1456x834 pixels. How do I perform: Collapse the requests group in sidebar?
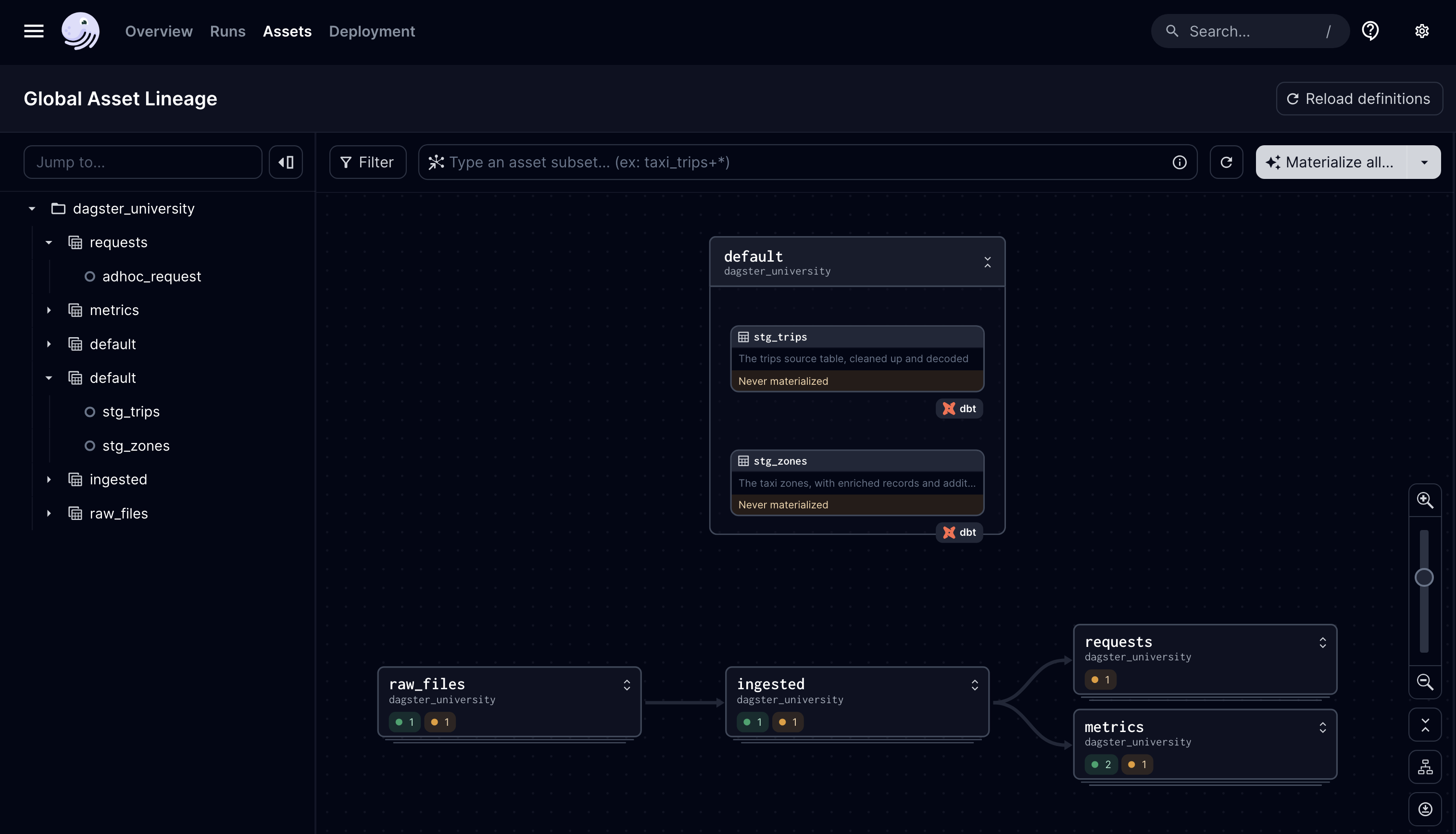pos(49,242)
